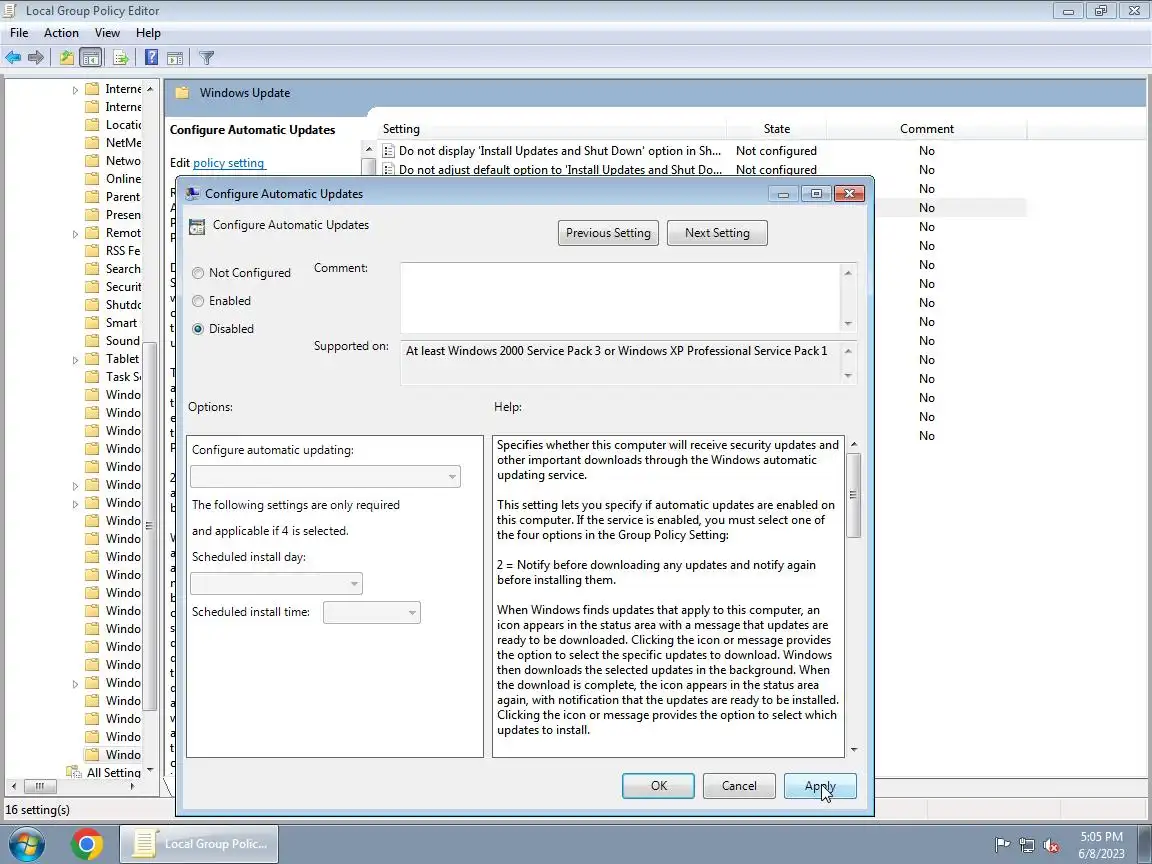Click the Export List toolbar icon
Image resolution: width=1152 pixels, height=864 pixels.
click(x=121, y=57)
